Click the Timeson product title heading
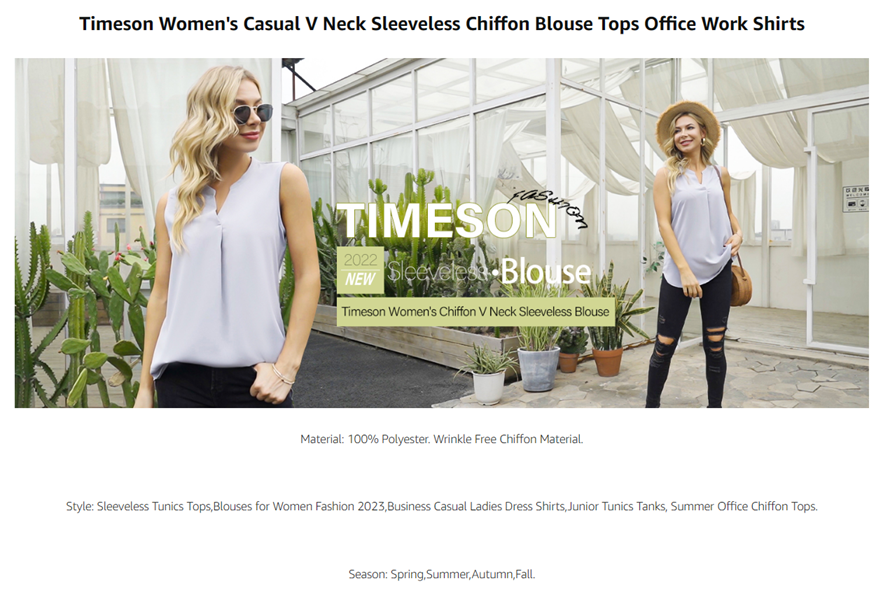 click(x=442, y=24)
